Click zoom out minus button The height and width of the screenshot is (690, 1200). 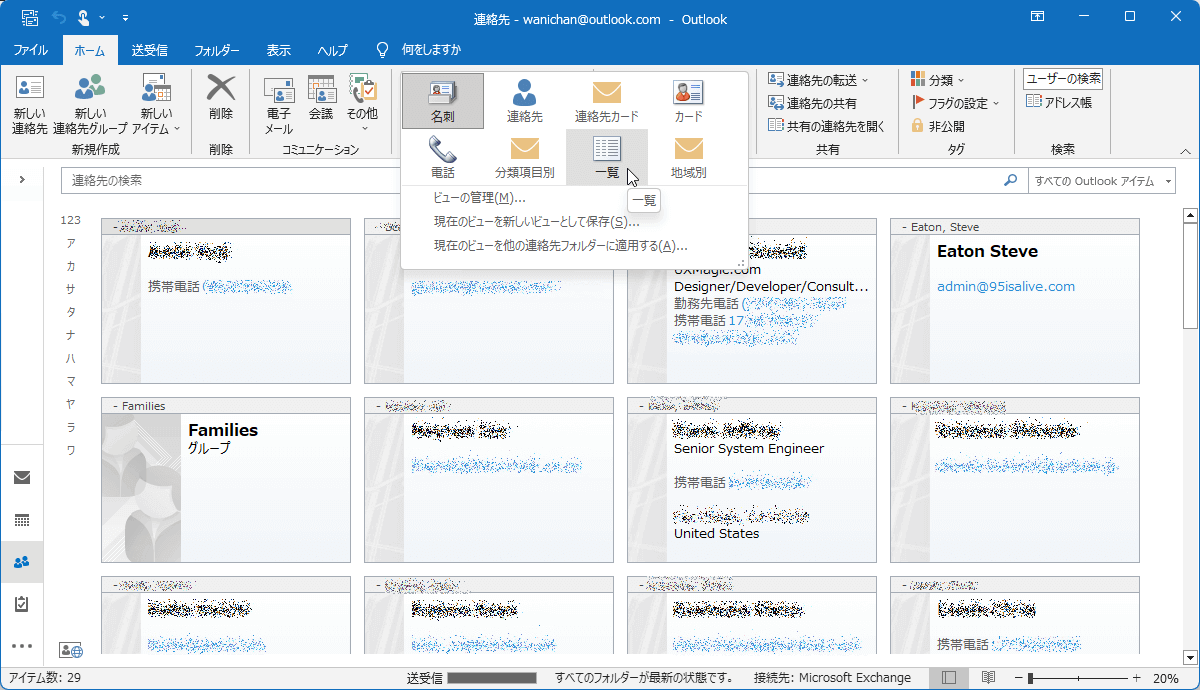click(1018, 678)
